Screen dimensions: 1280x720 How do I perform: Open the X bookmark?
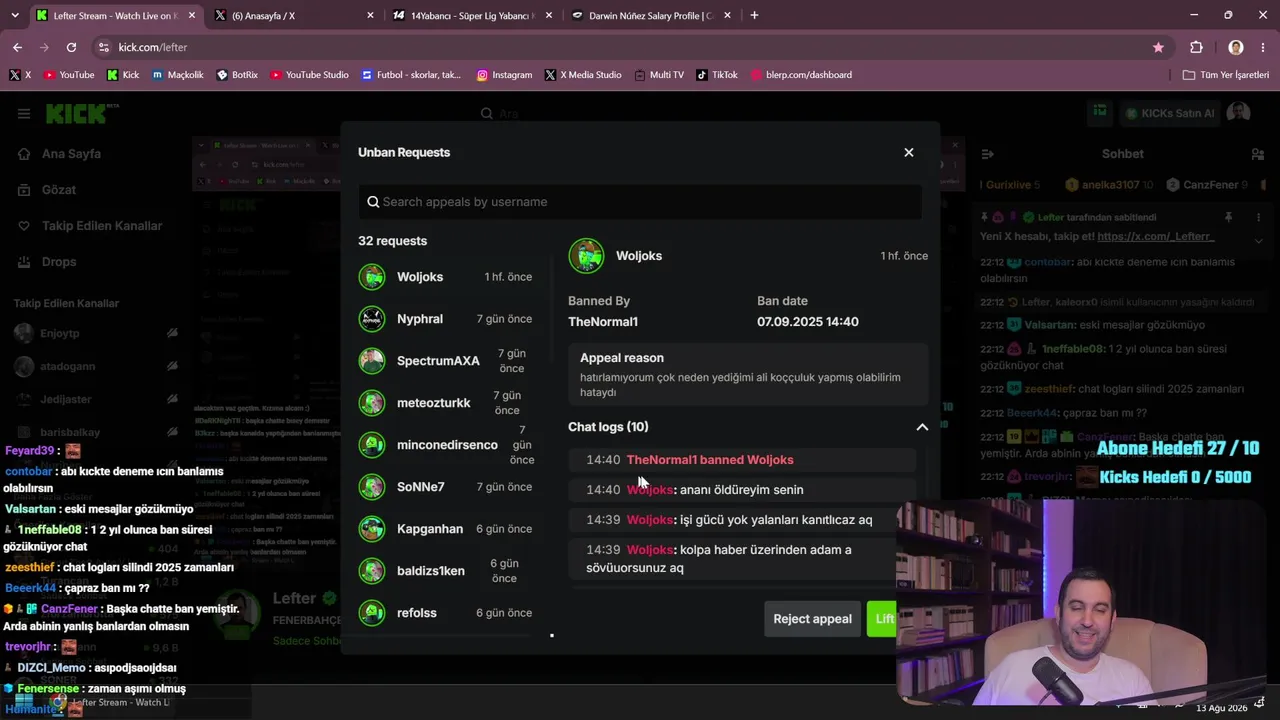[20, 75]
